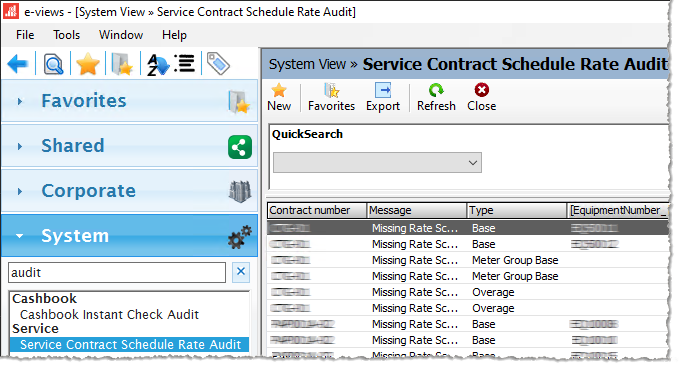
Task: Click the gold star favorites icon in sidebar toolbar
Action: [x=88, y=65]
